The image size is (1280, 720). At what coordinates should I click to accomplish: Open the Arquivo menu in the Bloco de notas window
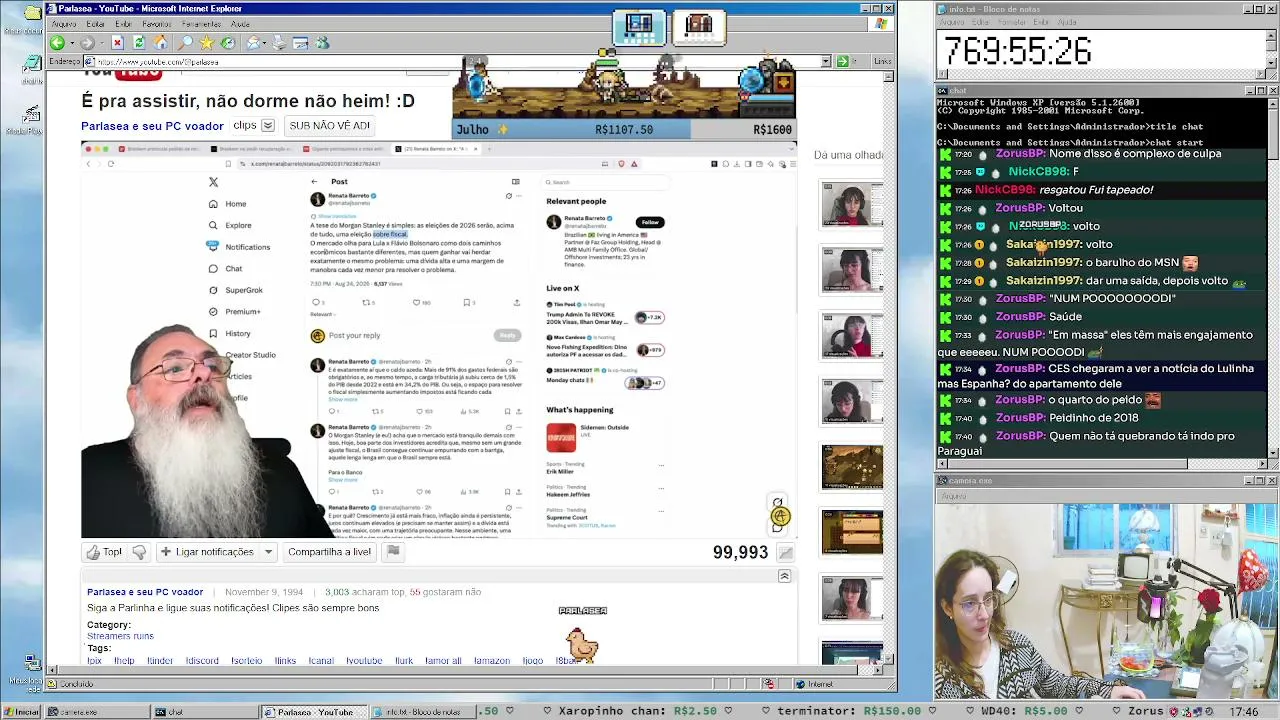pyautogui.click(x=951, y=22)
